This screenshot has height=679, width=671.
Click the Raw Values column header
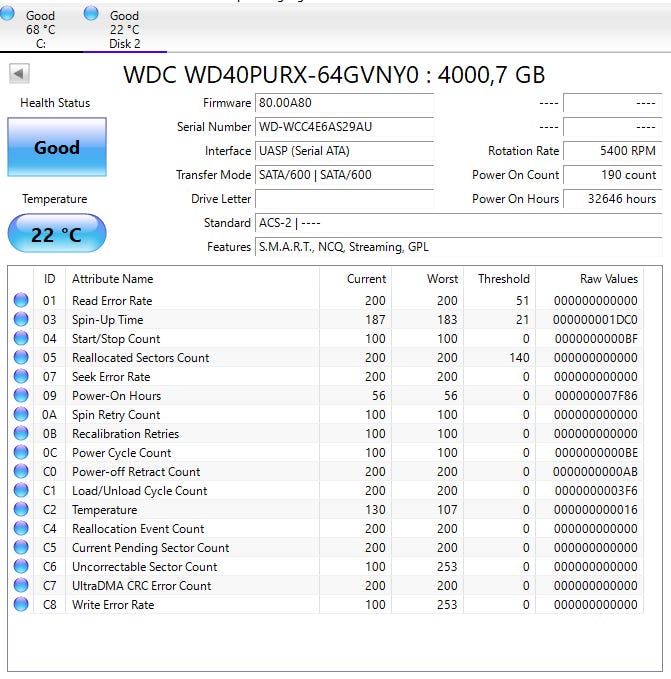(x=608, y=279)
